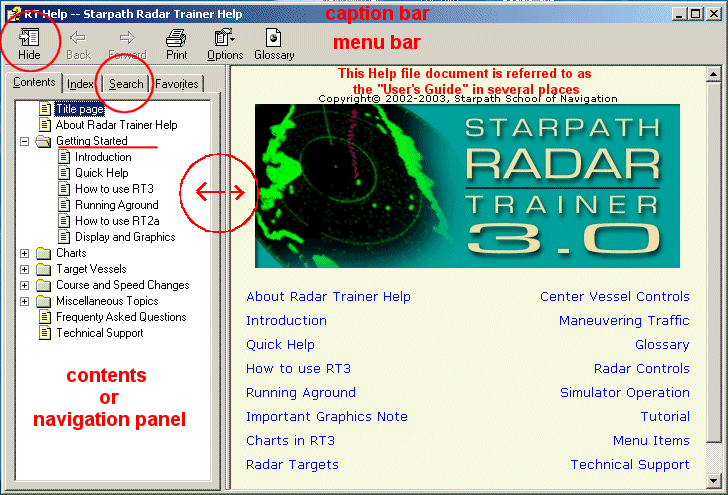
Task: Click the Display and Graphics page icon
Action: (64, 237)
